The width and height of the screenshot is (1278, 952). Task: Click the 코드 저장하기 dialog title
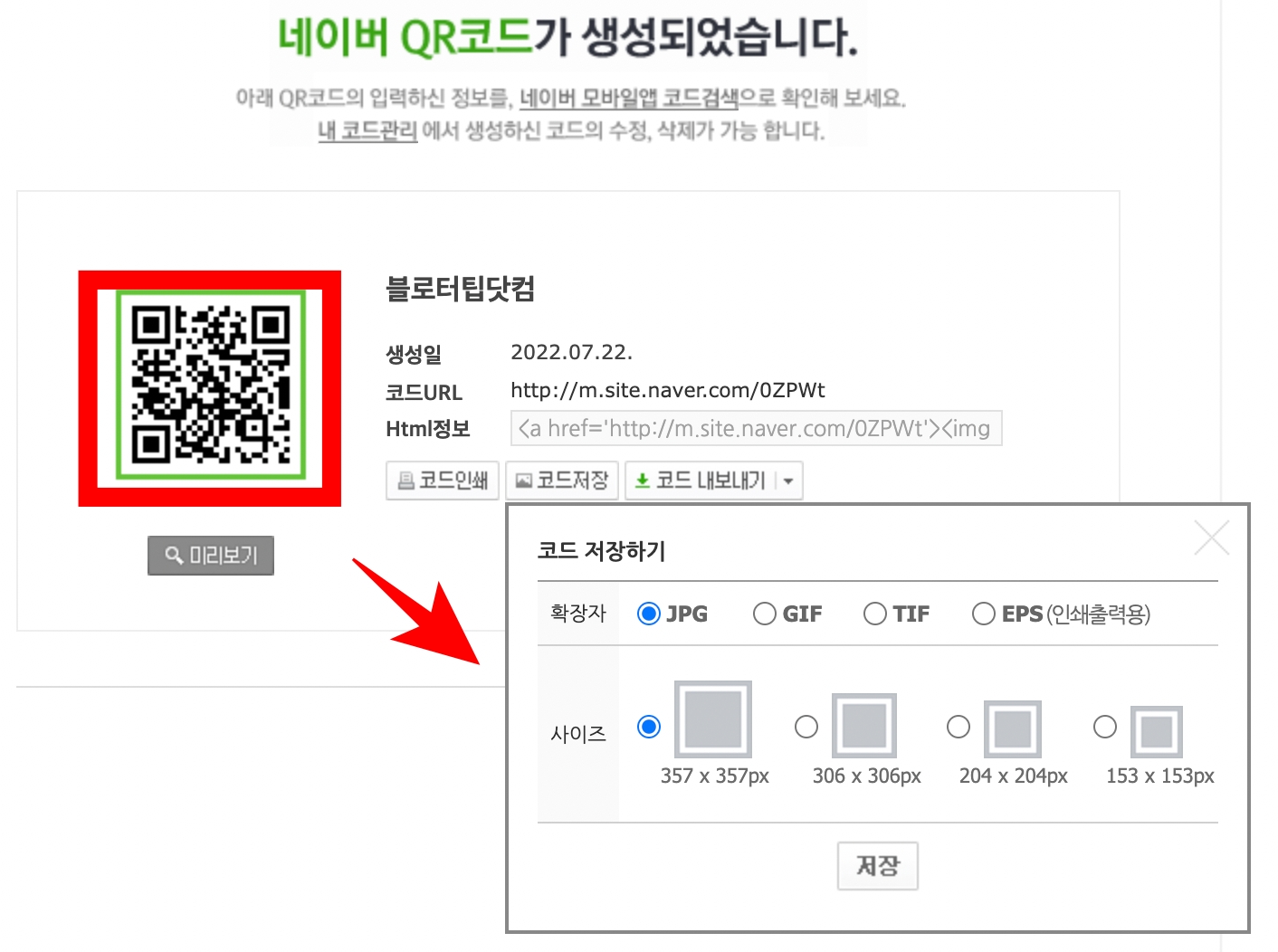coord(602,550)
